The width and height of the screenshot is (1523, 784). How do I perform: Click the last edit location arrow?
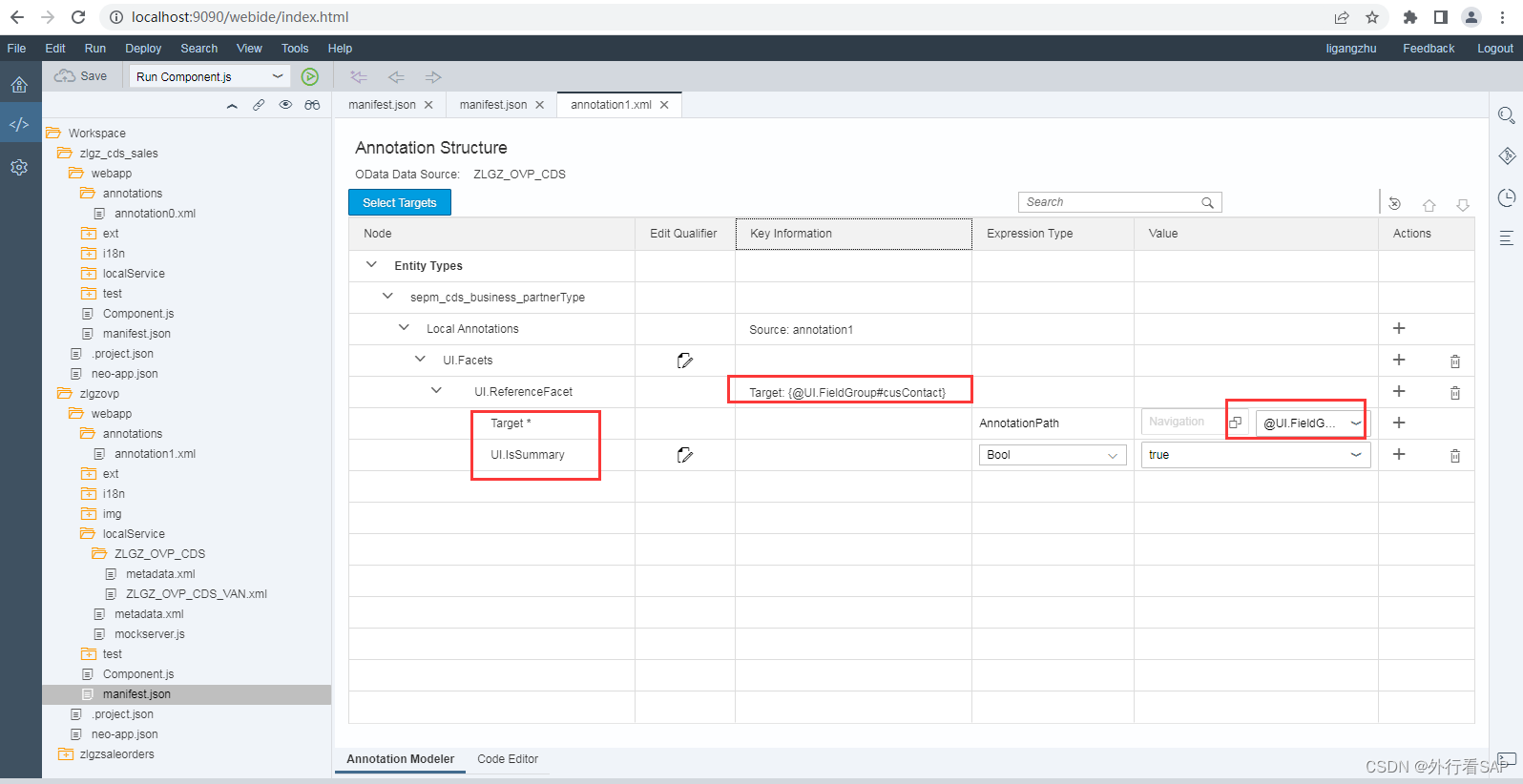coord(359,76)
